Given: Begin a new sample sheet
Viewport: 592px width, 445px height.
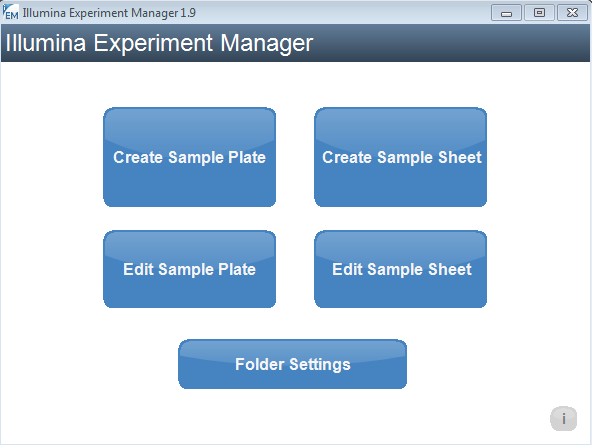Looking at the screenshot, I should tap(401, 157).
